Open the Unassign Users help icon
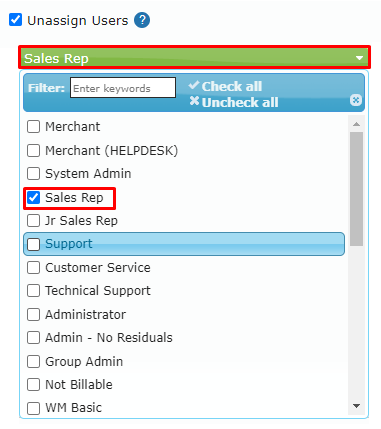The width and height of the screenshot is (381, 429). [142, 20]
